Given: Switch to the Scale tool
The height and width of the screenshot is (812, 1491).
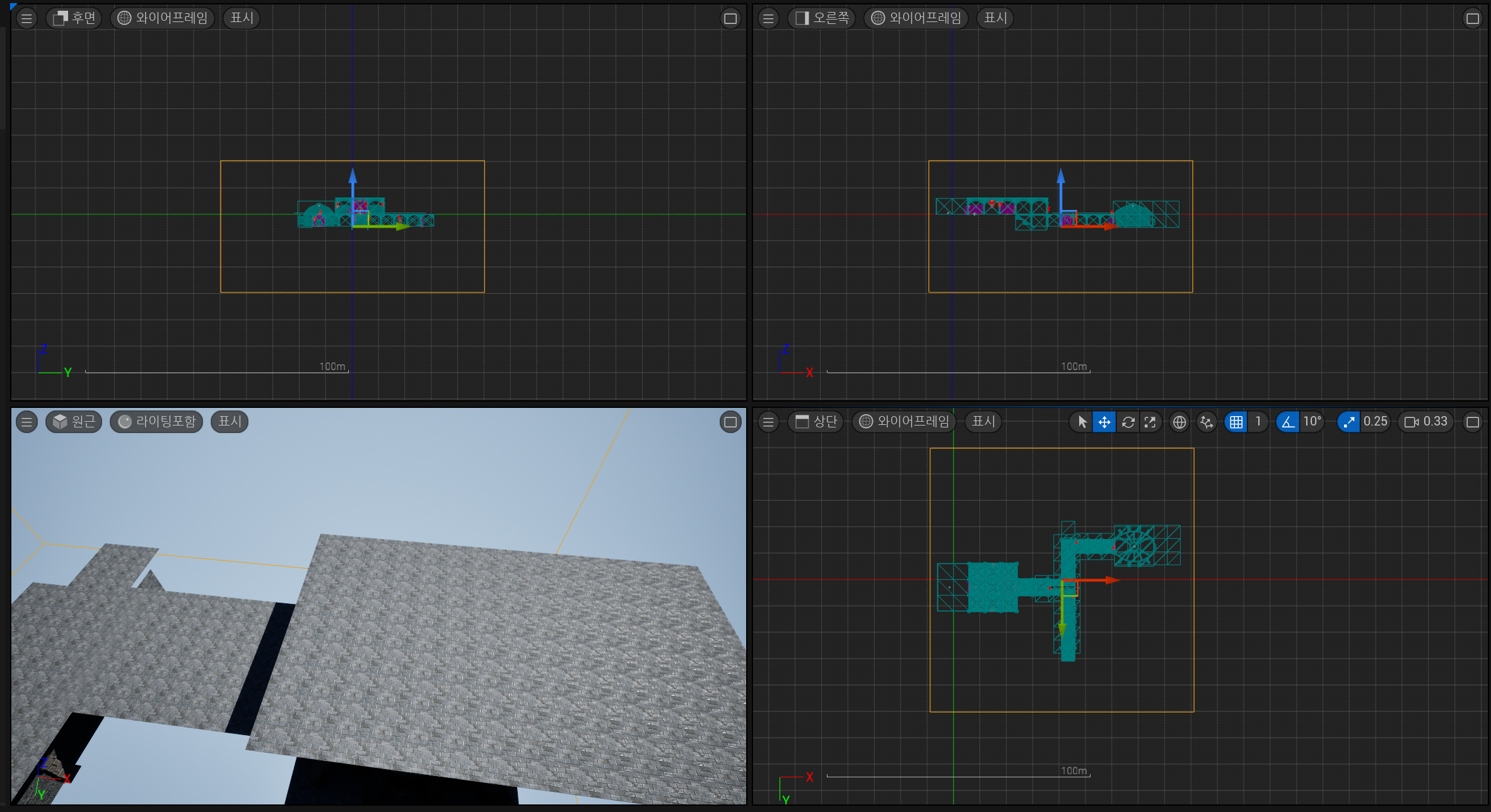Looking at the screenshot, I should click(x=1150, y=422).
